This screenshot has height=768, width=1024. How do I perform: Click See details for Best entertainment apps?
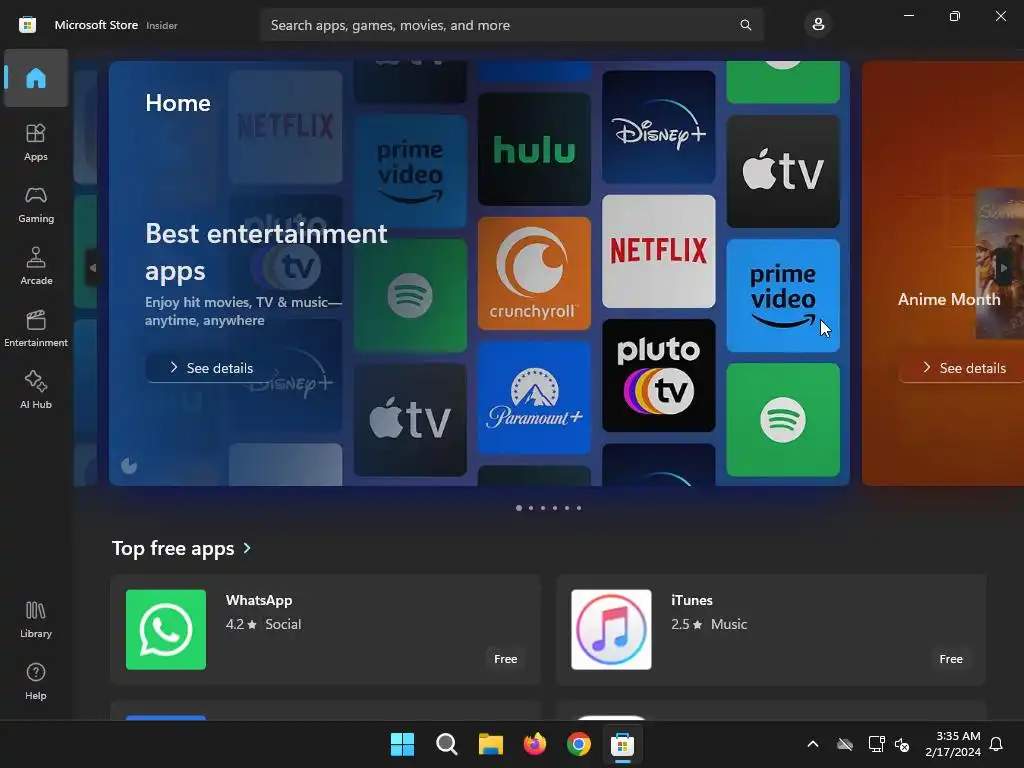click(211, 368)
